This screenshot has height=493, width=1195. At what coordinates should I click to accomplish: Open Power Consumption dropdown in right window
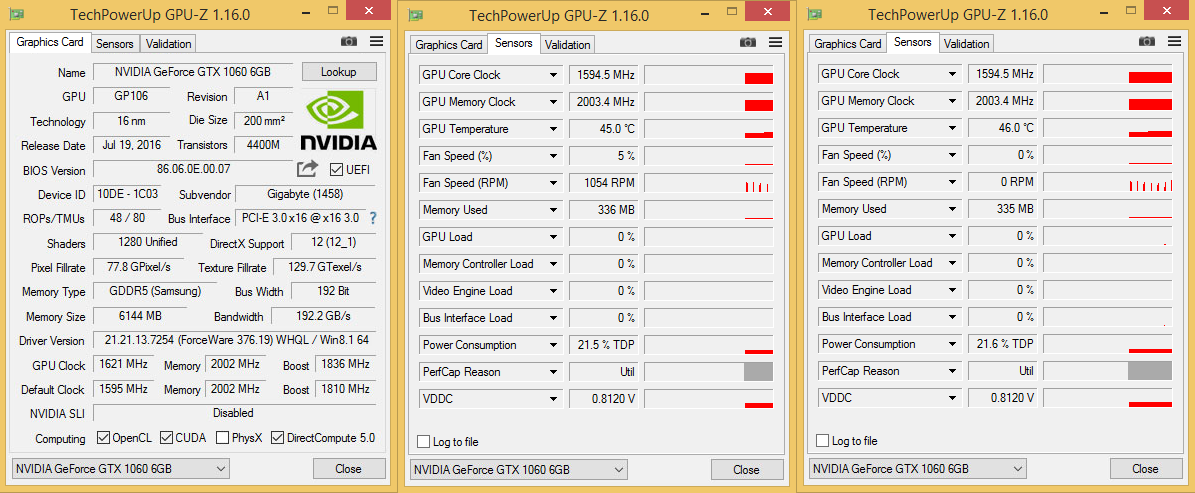tap(953, 344)
